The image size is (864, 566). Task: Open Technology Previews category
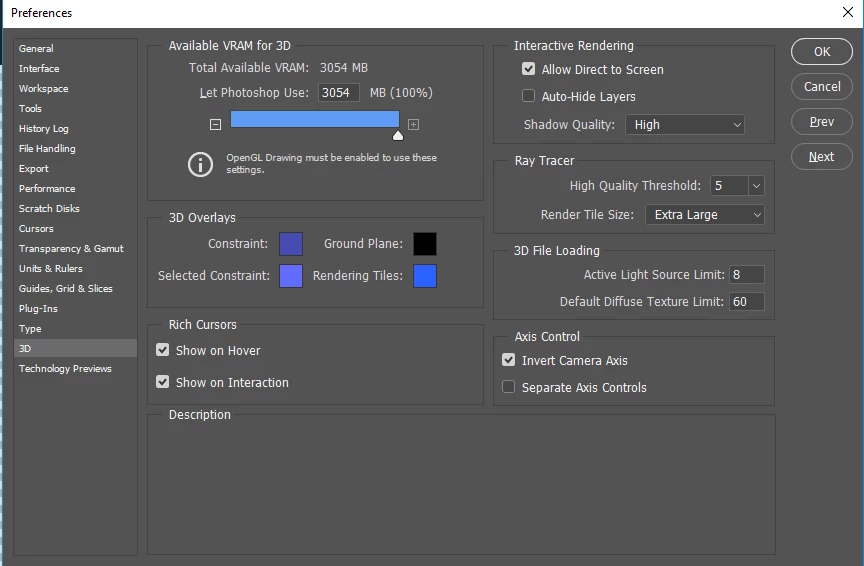pos(75,369)
